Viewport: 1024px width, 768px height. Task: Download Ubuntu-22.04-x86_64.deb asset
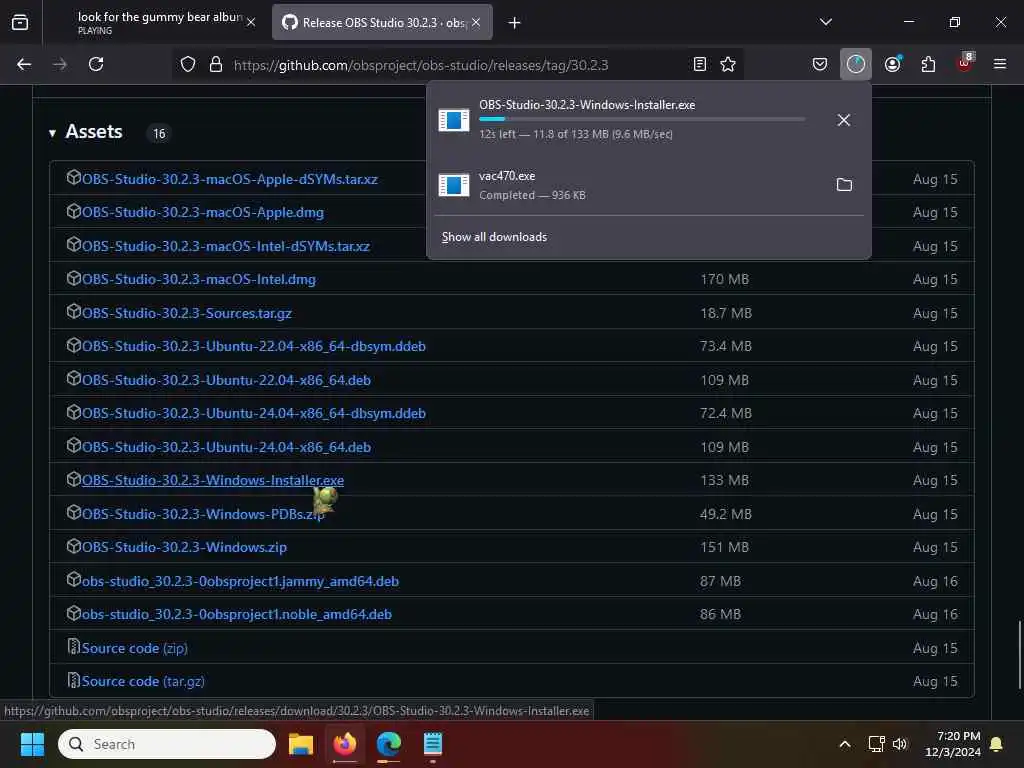click(x=227, y=380)
